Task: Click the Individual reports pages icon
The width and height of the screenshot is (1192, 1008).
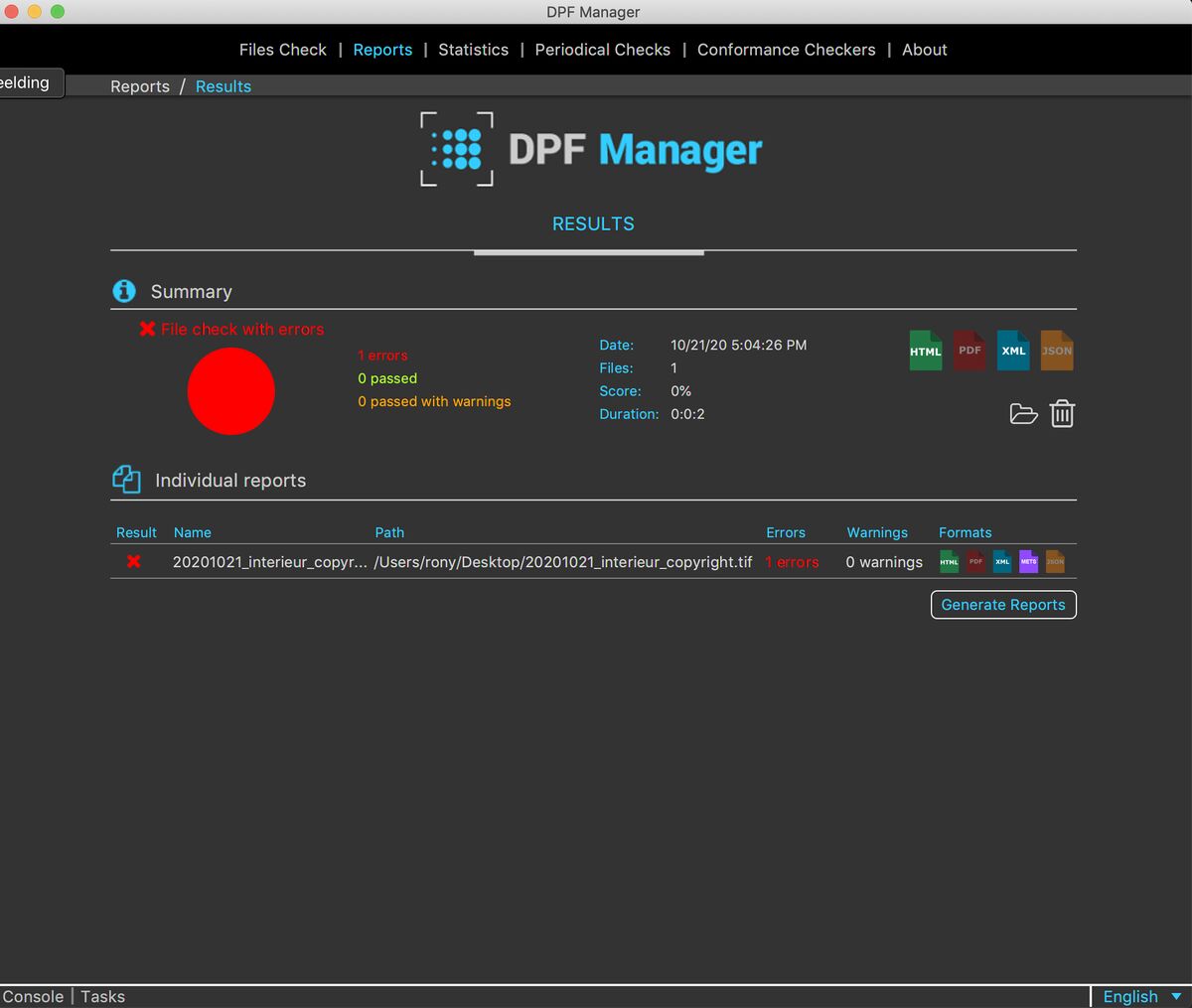Action: coord(127,478)
